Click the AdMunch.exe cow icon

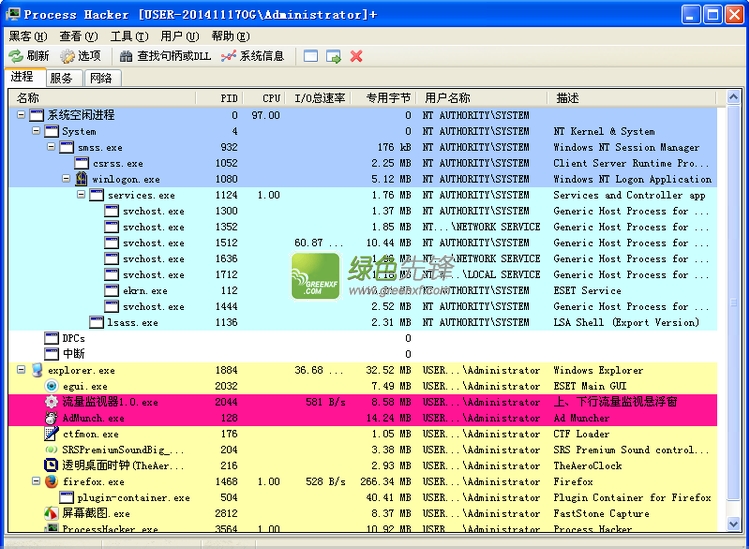pyautogui.click(x=51, y=418)
